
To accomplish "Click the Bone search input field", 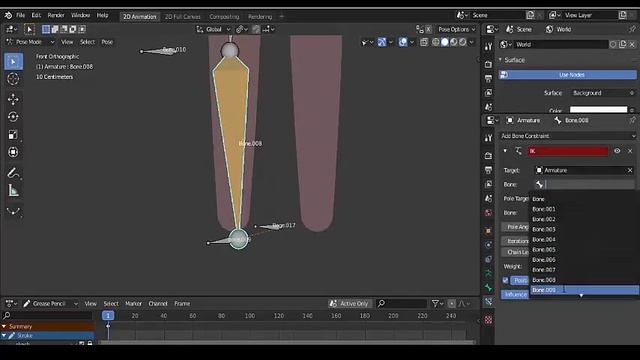I will pos(584,184).
